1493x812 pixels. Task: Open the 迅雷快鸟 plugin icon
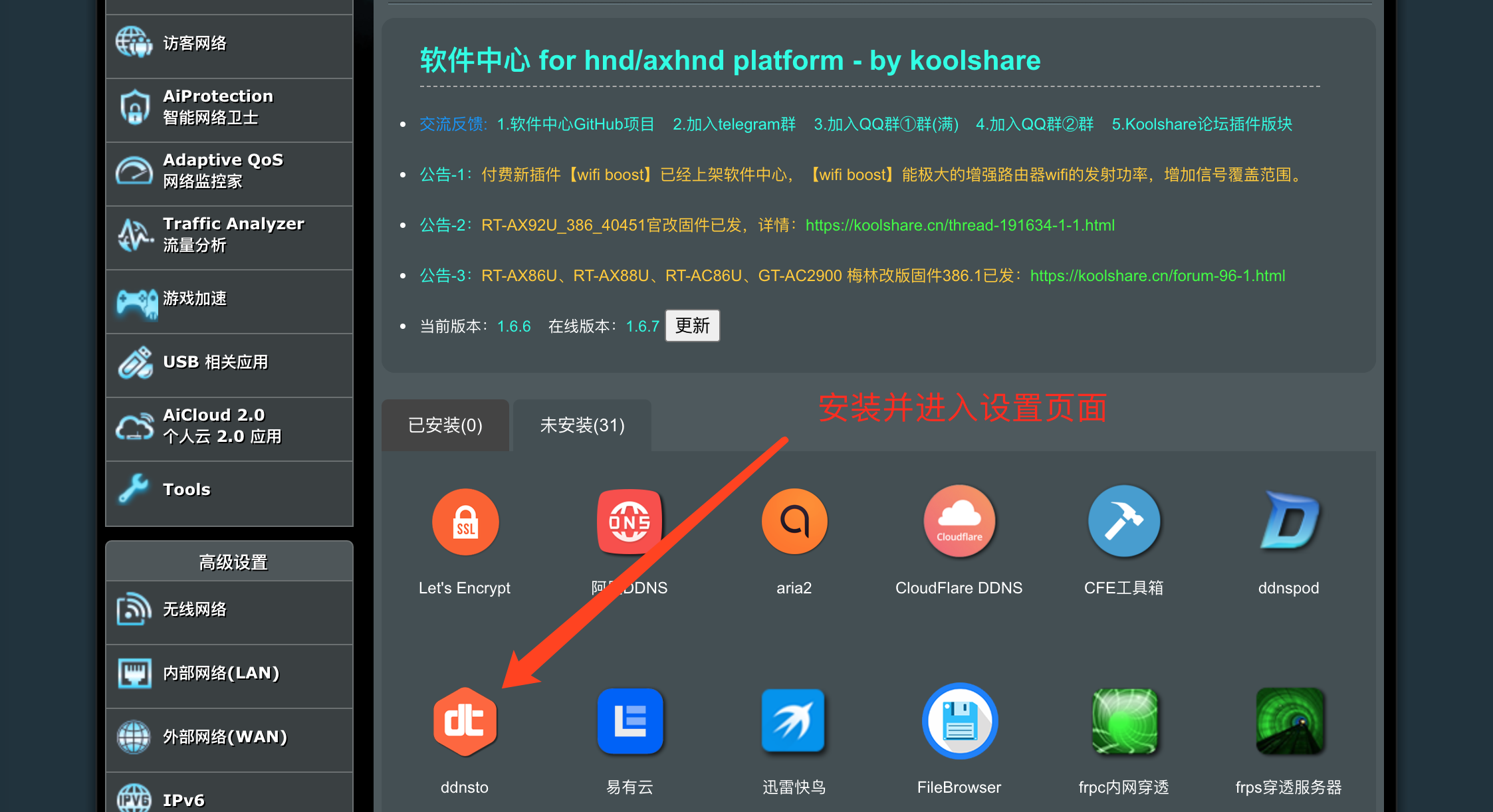[x=793, y=722]
